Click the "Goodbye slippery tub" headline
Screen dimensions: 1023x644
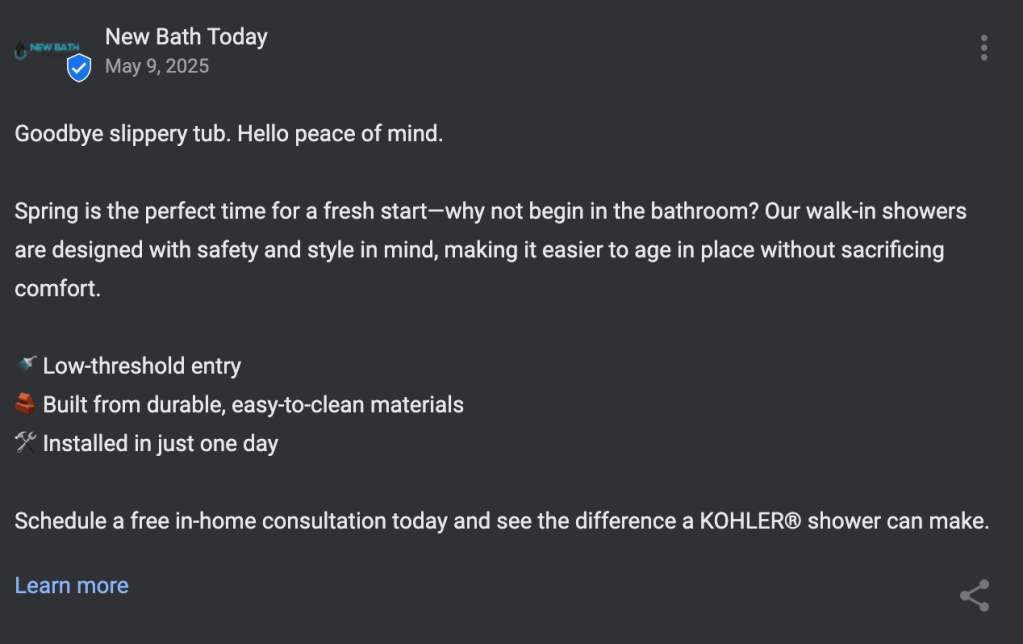(123, 133)
